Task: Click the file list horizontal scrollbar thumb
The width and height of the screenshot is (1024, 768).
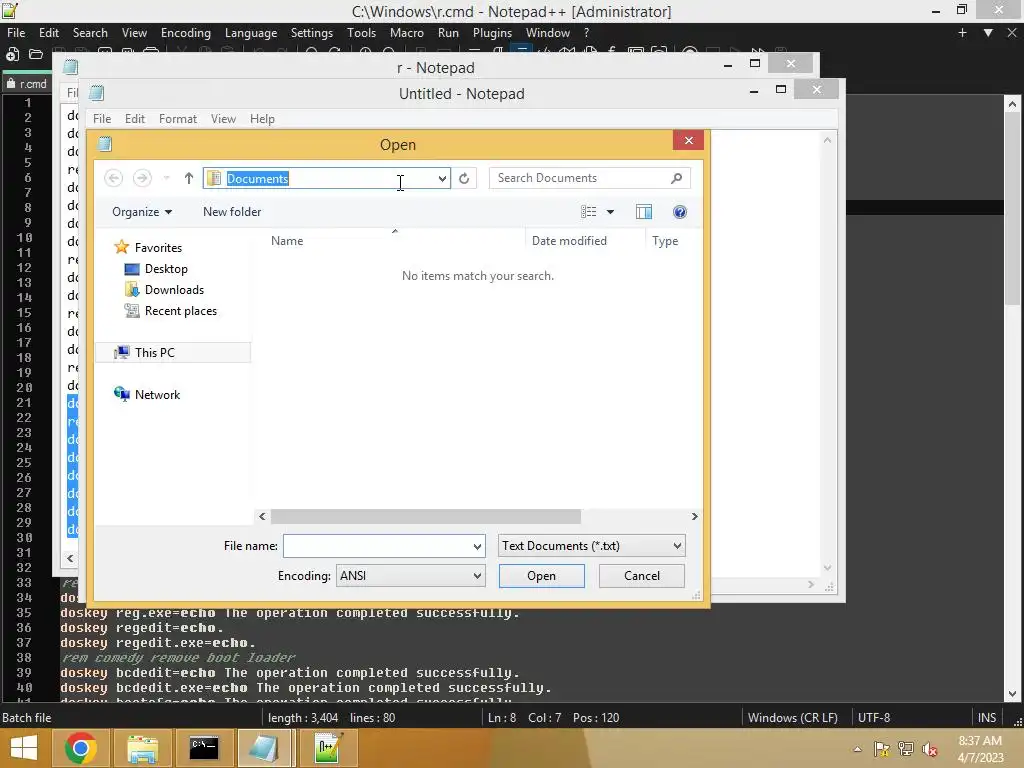Action: (425, 517)
